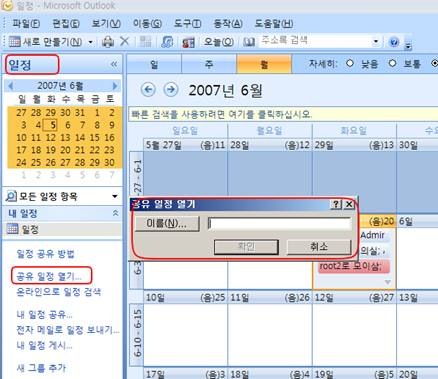The width and height of the screenshot is (438, 379).
Task: Select the 낮음 detail radio button
Action: pyautogui.click(x=350, y=63)
